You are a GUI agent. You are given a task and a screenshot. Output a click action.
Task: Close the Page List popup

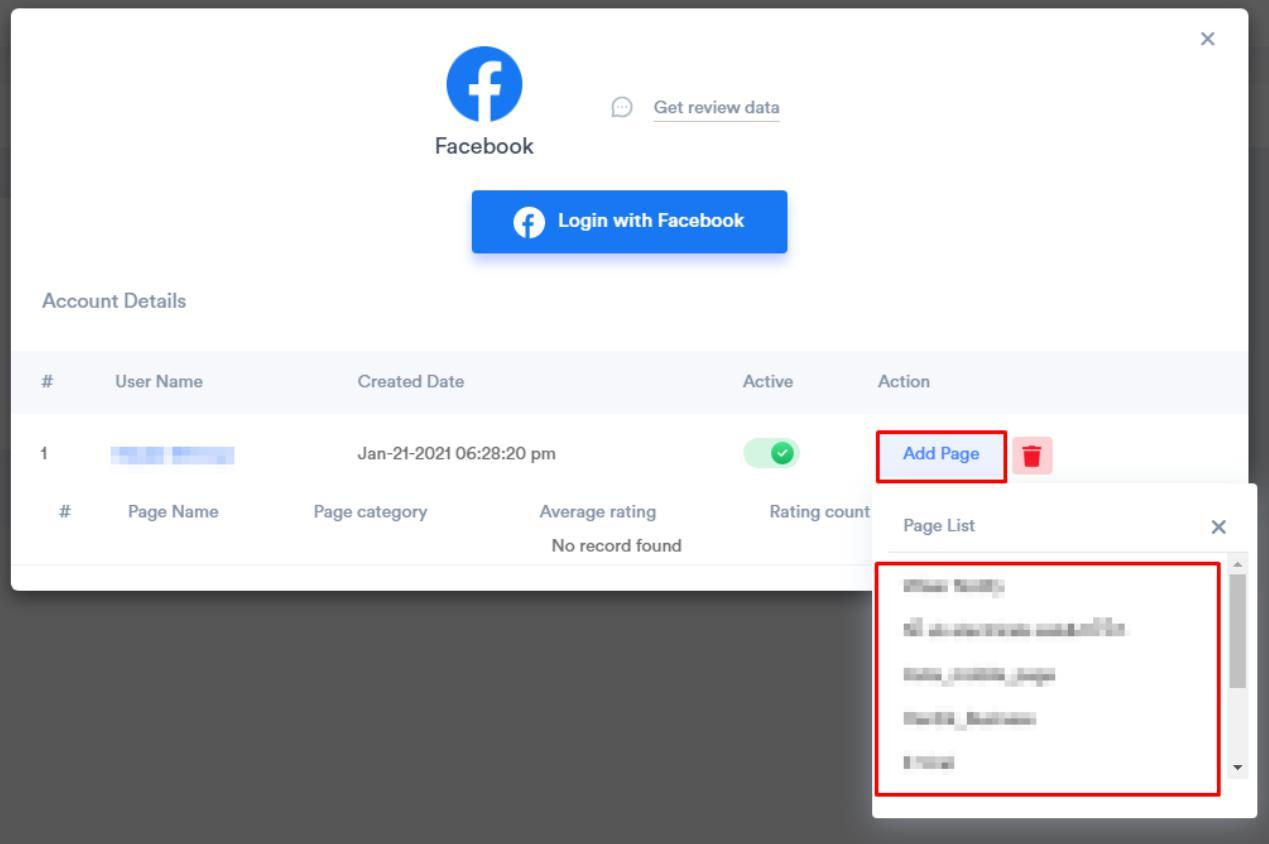[x=1218, y=527]
